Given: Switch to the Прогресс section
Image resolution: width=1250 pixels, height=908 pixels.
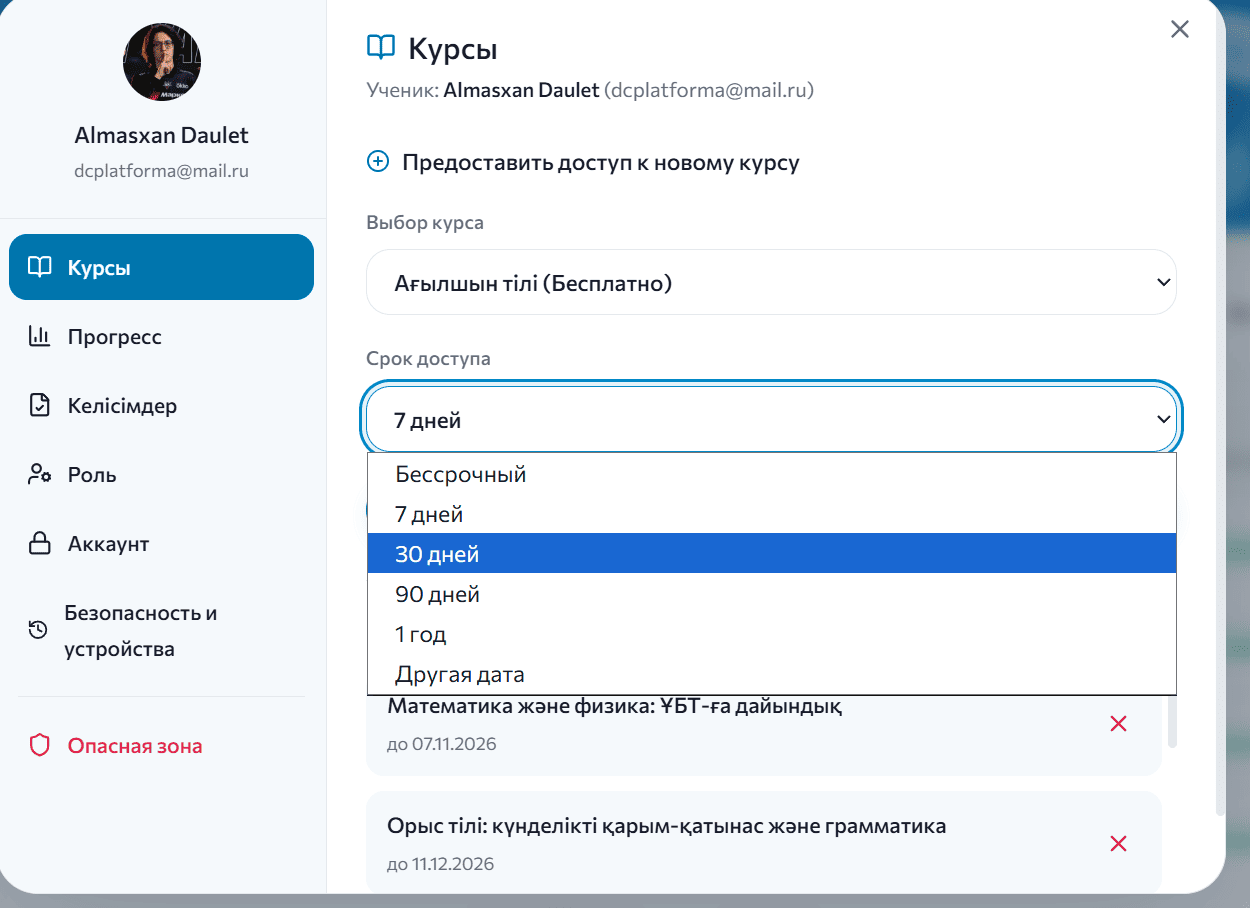Looking at the screenshot, I should click(x=161, y=336).
